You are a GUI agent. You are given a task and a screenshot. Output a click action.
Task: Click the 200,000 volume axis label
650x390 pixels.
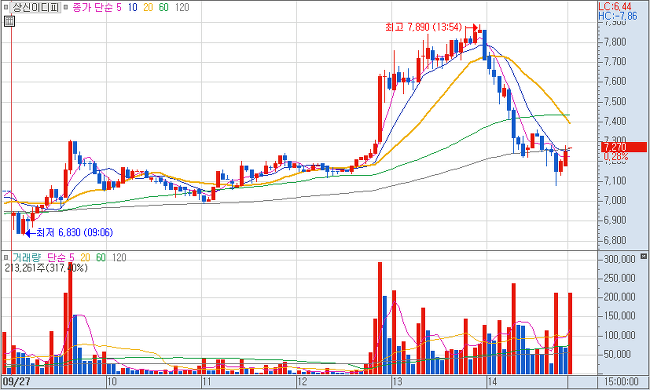point(619,297)
